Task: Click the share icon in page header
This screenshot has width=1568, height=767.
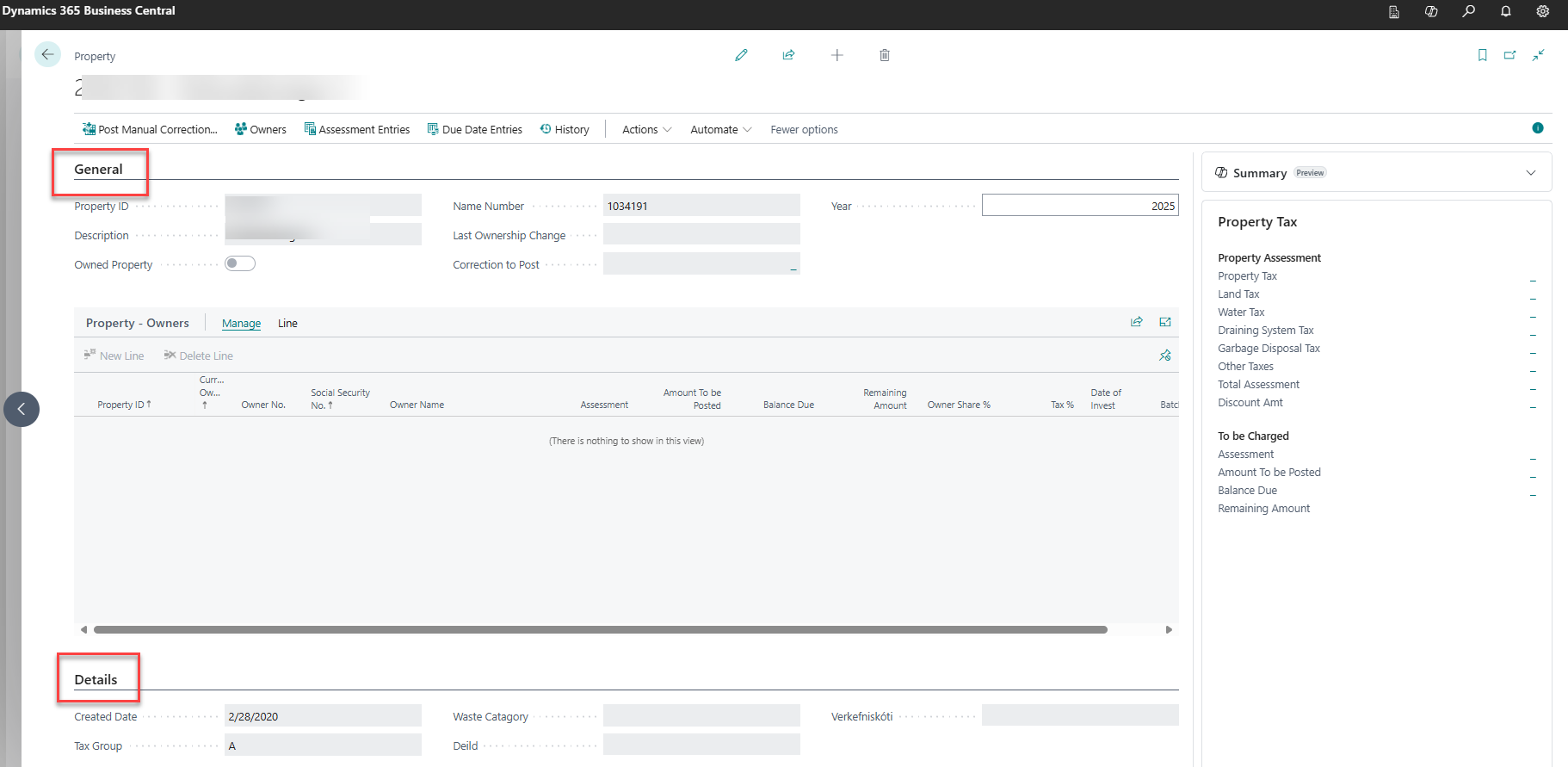Action: 788,55
